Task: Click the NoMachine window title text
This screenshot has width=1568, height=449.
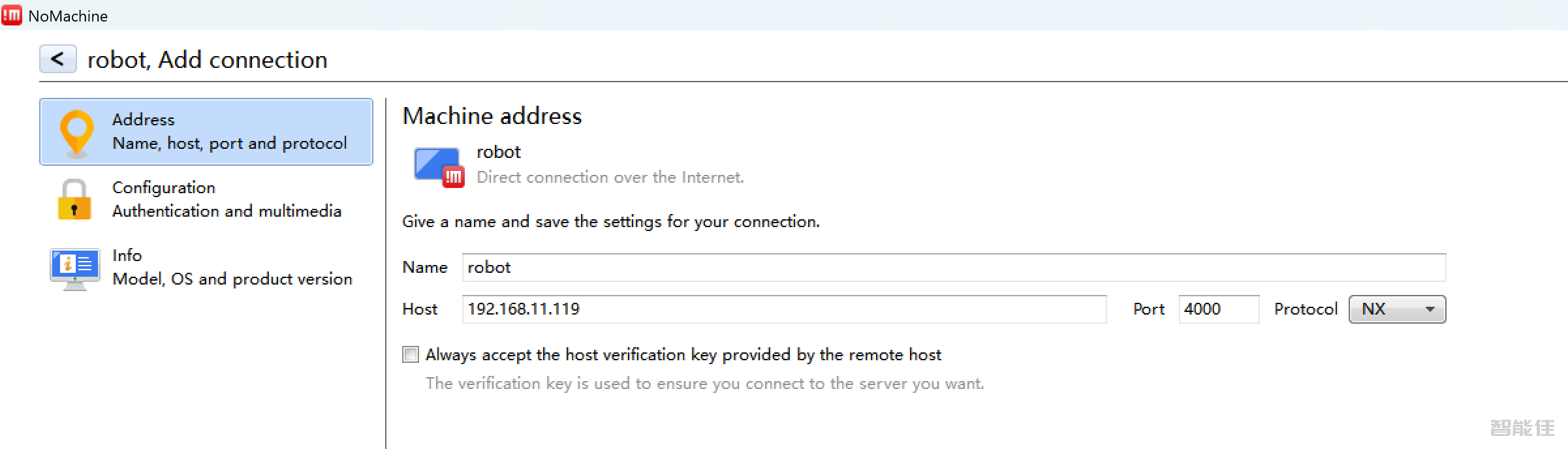Action: 68,16
